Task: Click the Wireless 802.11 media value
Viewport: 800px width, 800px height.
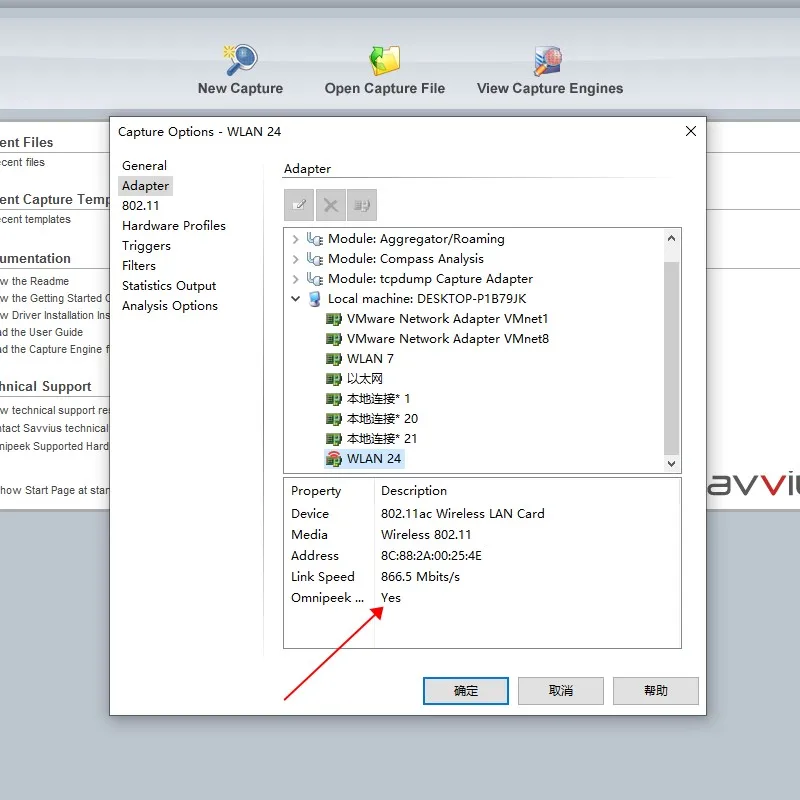Action: pyautogui.click(x=426, y=535)
